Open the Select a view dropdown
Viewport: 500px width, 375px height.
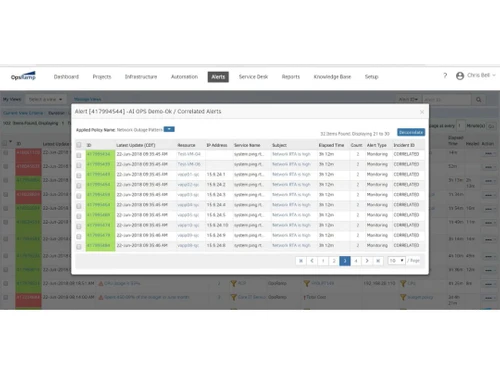pos(45,99)
